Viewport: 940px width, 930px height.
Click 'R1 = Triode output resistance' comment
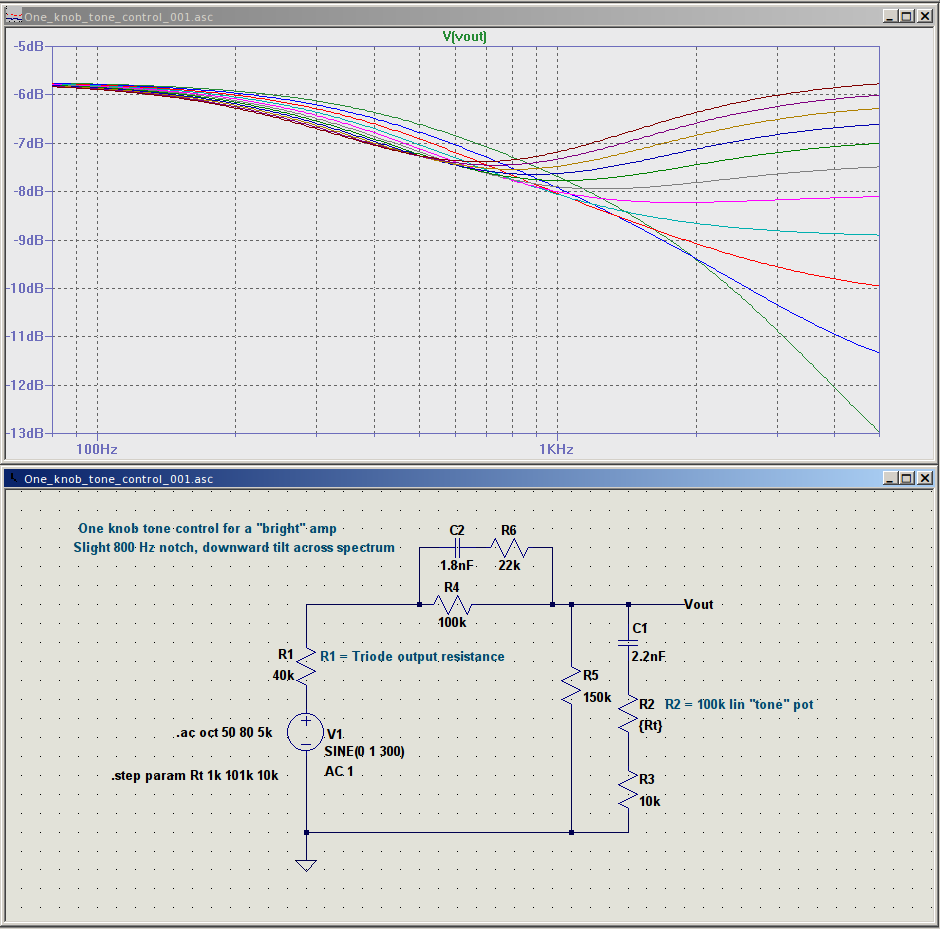click(412, 657)
